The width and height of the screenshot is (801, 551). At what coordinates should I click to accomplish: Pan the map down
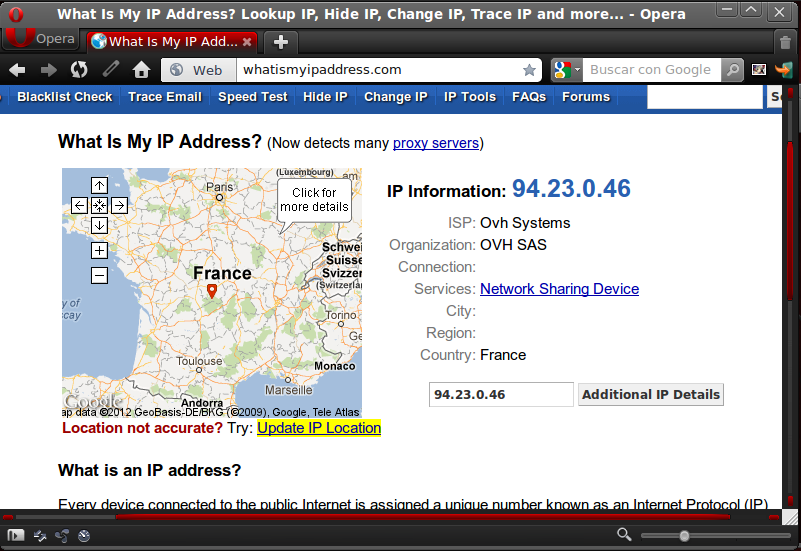(99, 225)
